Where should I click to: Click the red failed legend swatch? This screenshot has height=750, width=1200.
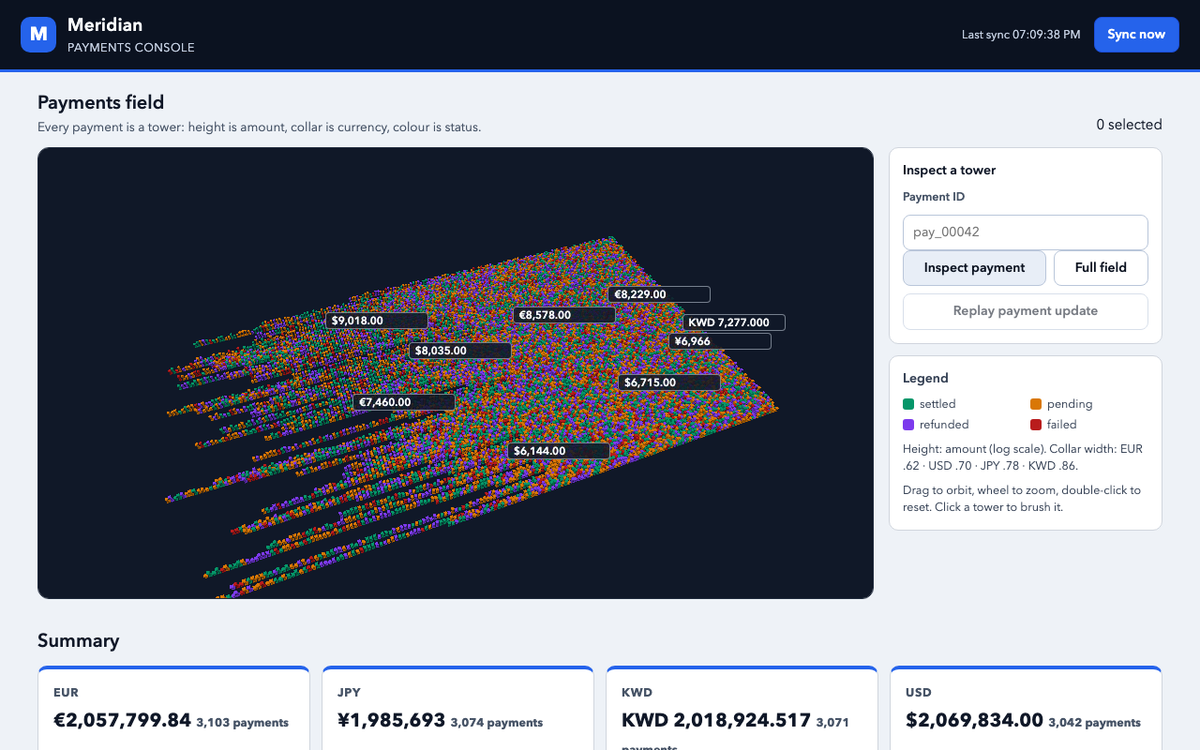(x=1035, y=425)
